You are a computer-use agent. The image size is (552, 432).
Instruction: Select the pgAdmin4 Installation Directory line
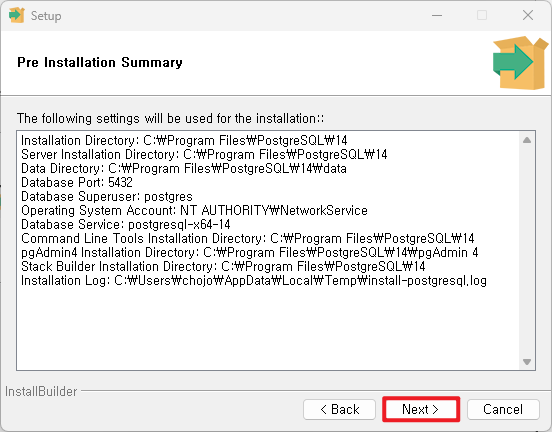[x=250, y=253]
